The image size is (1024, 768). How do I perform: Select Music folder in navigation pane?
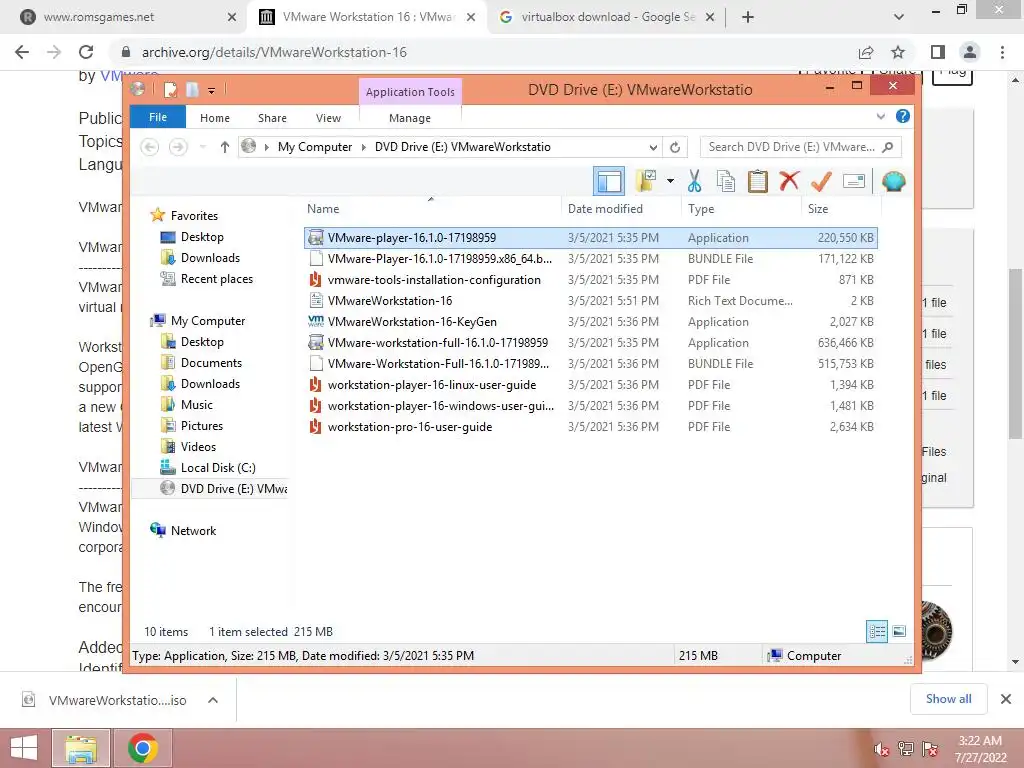pyautogui.click(x=197, y=404)
